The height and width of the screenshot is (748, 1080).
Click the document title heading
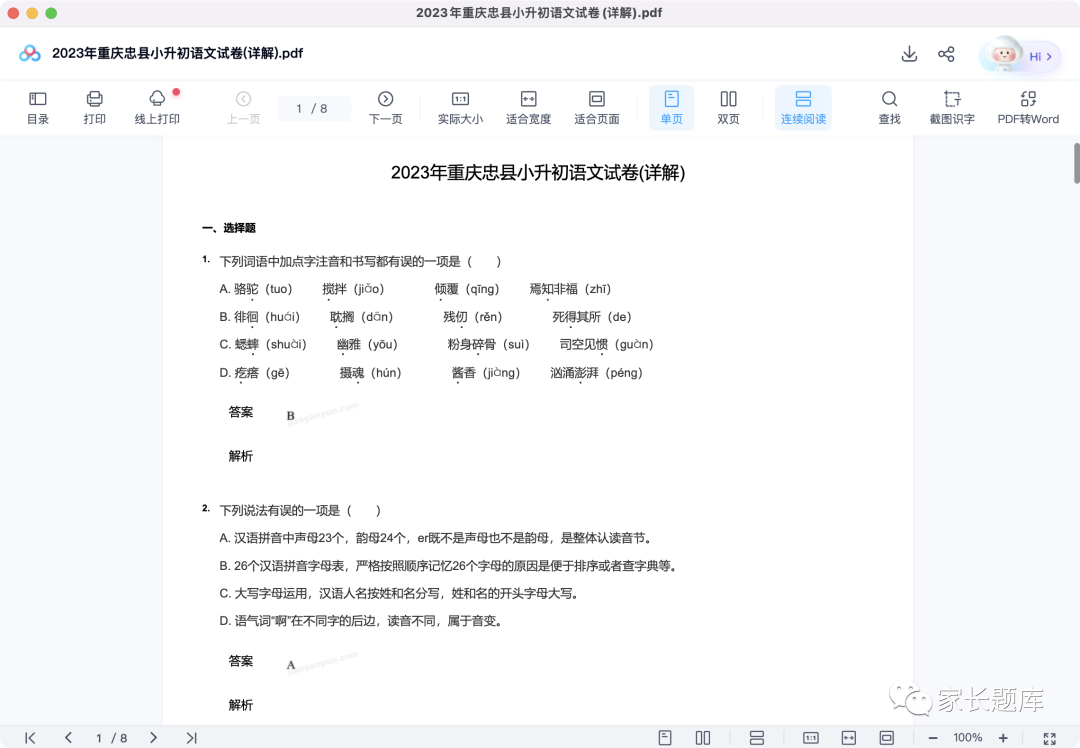point(538,172)
